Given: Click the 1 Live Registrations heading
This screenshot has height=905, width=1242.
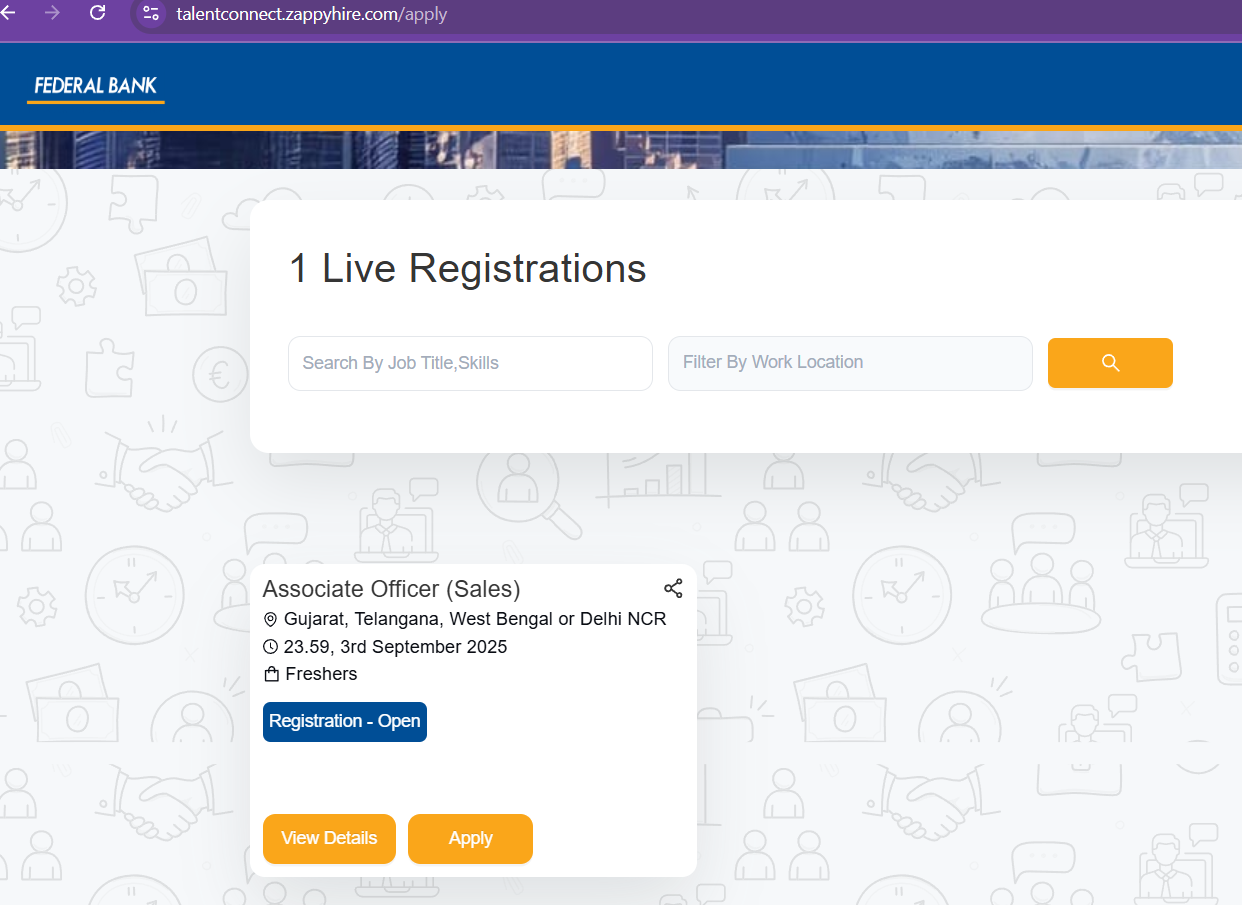Looking at the screenshot, I should (x=467, y=269).
